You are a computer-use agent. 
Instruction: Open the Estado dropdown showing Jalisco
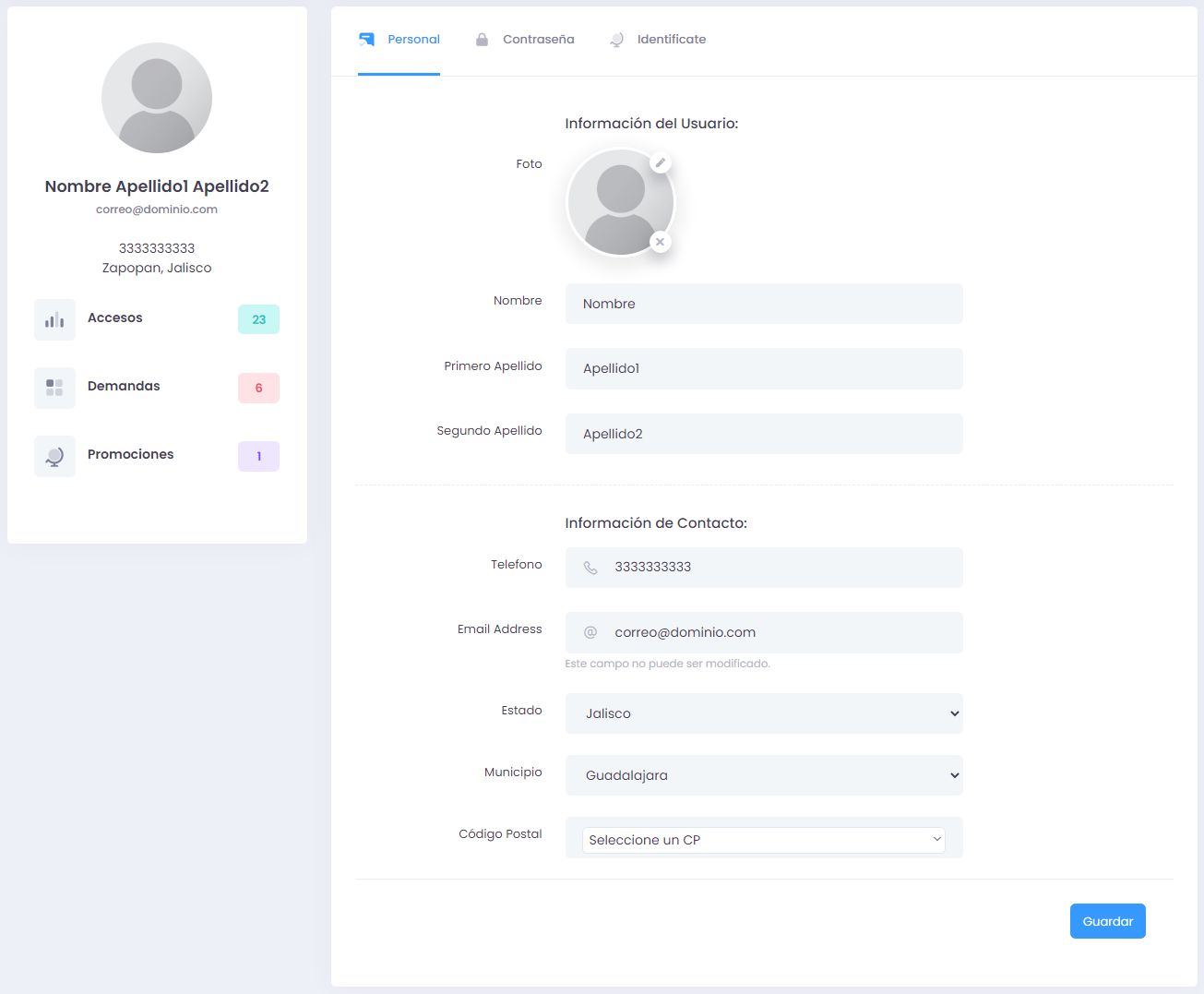point(763,713)
